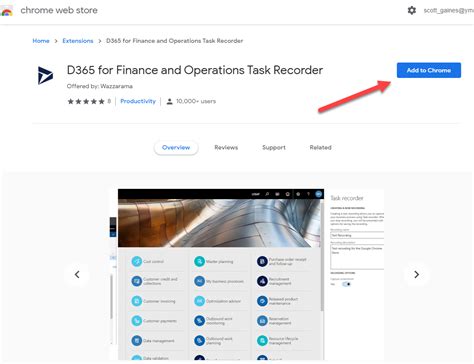Click the Recruitment management tile icon
Screen dimensions: 474x364
(262, 281)
